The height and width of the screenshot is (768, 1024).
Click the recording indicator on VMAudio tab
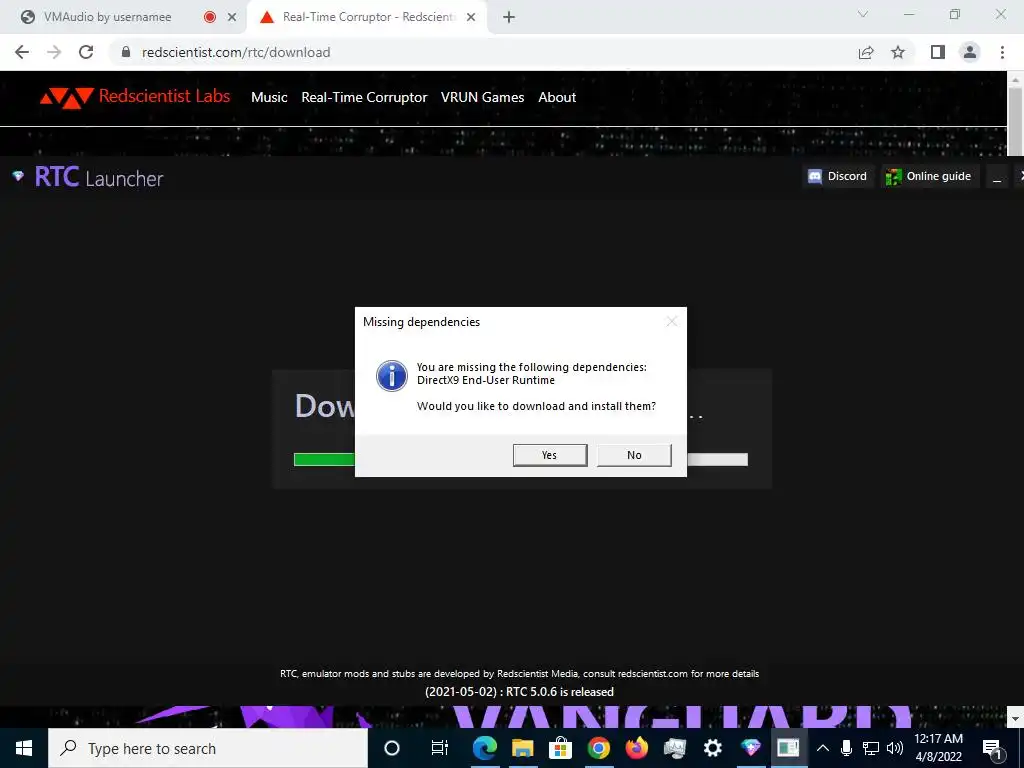click(x=210, y=18)
